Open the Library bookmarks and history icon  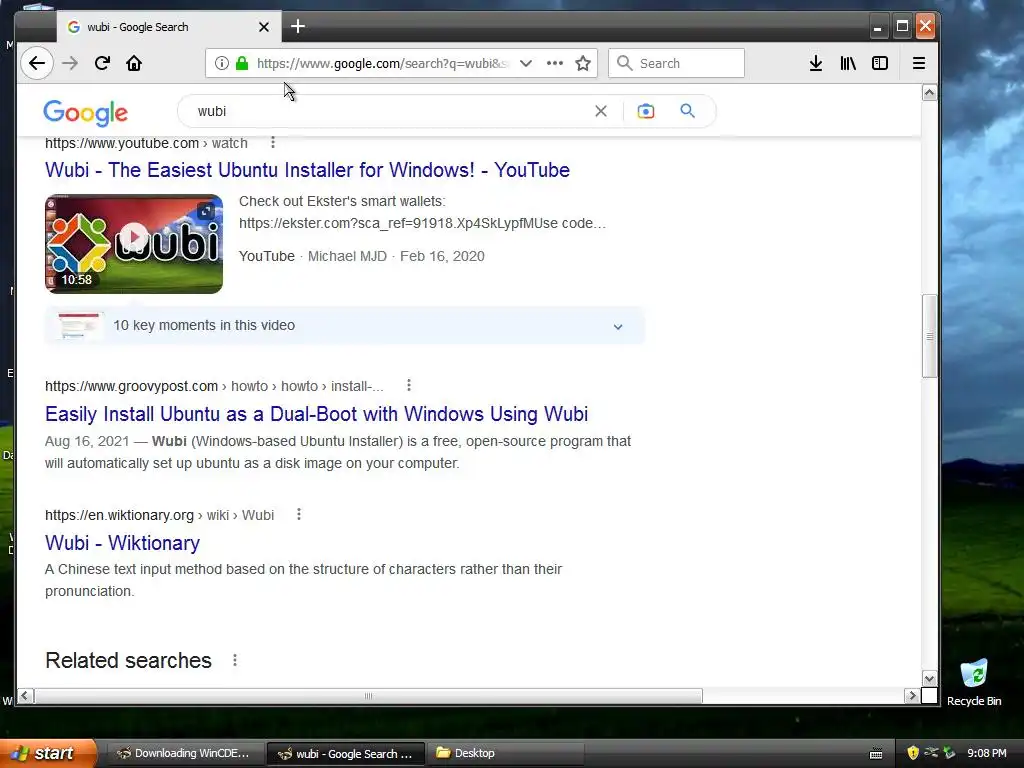pyautogui.click(x=848, y=63)
